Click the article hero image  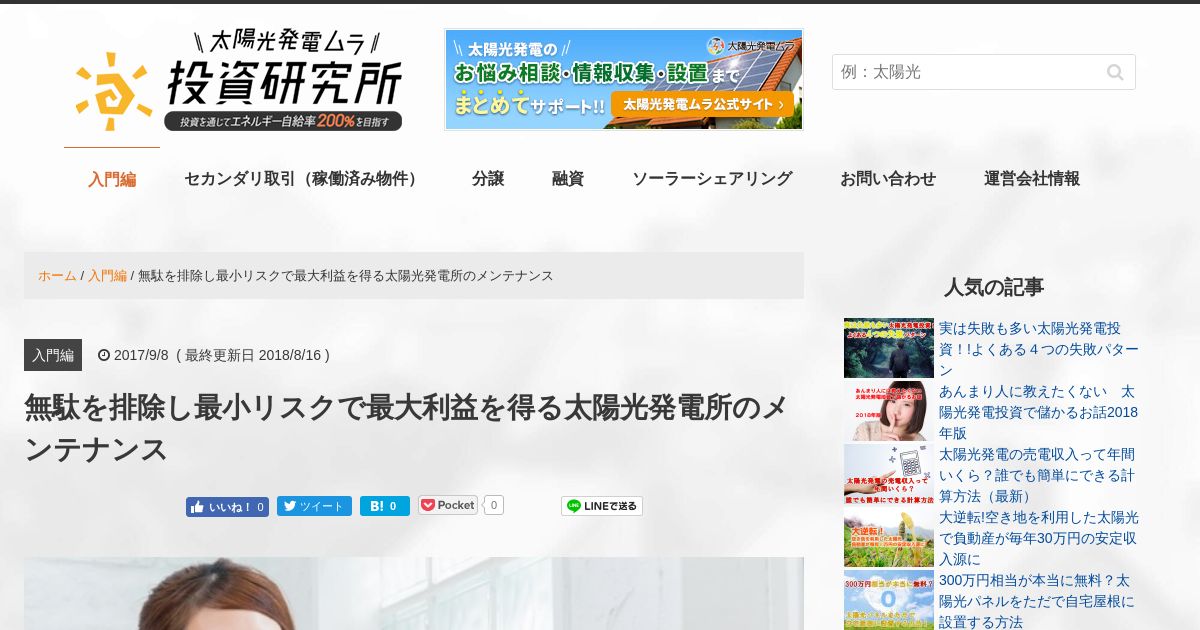pos(414,593)
